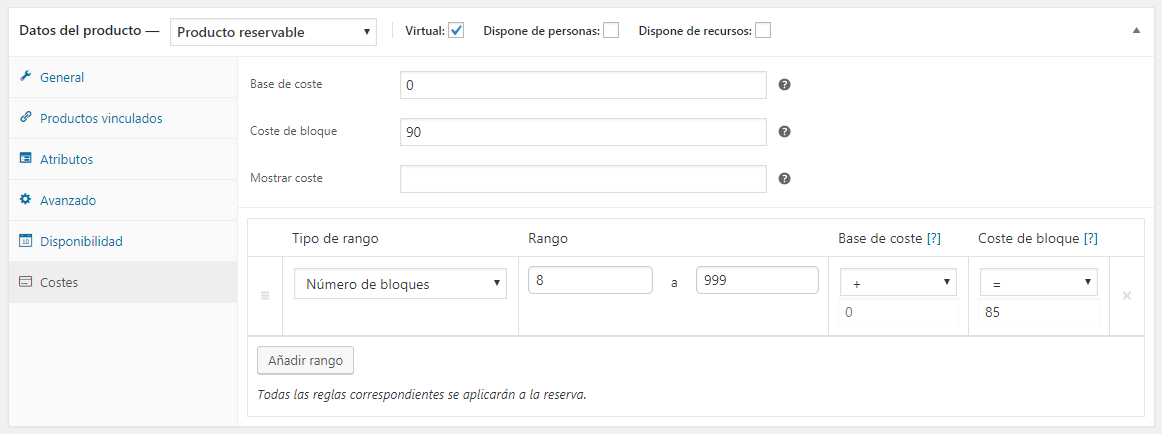This screenshot has width=1162, height=434.
Task: Open the General tab
Action: tap(123, 77)
